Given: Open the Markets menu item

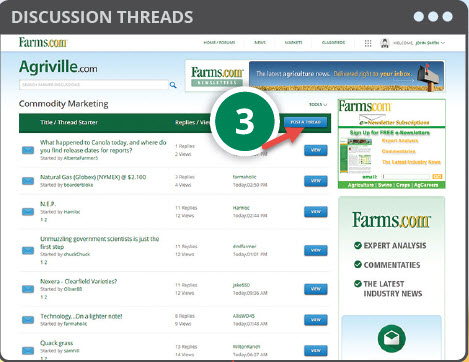Looking at the screenshot, I should coord(293,43).
